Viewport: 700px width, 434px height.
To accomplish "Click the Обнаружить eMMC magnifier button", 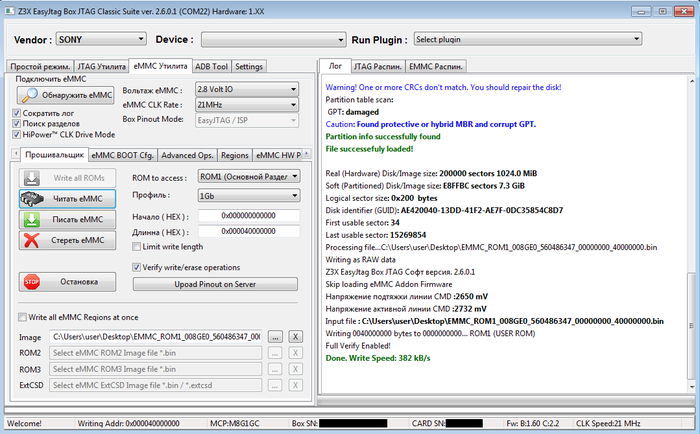I will click(66, 95).
